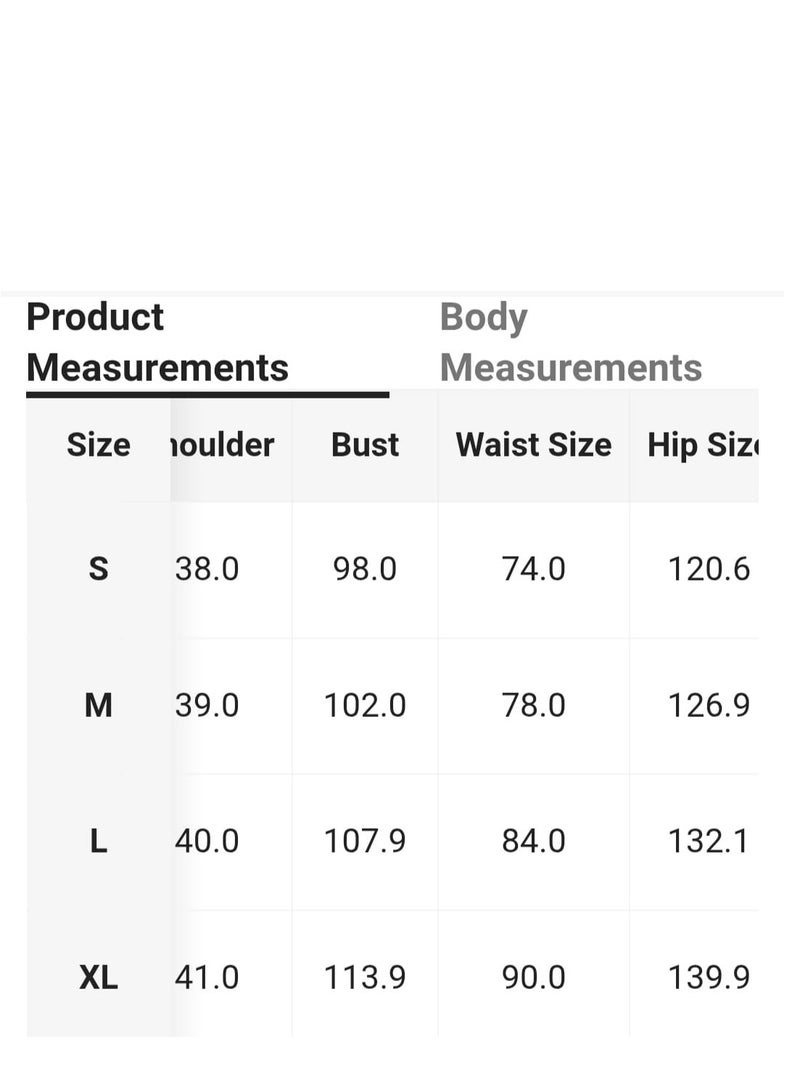
Task: Click waist value 78.0 for size M
Action: [533, 705]
